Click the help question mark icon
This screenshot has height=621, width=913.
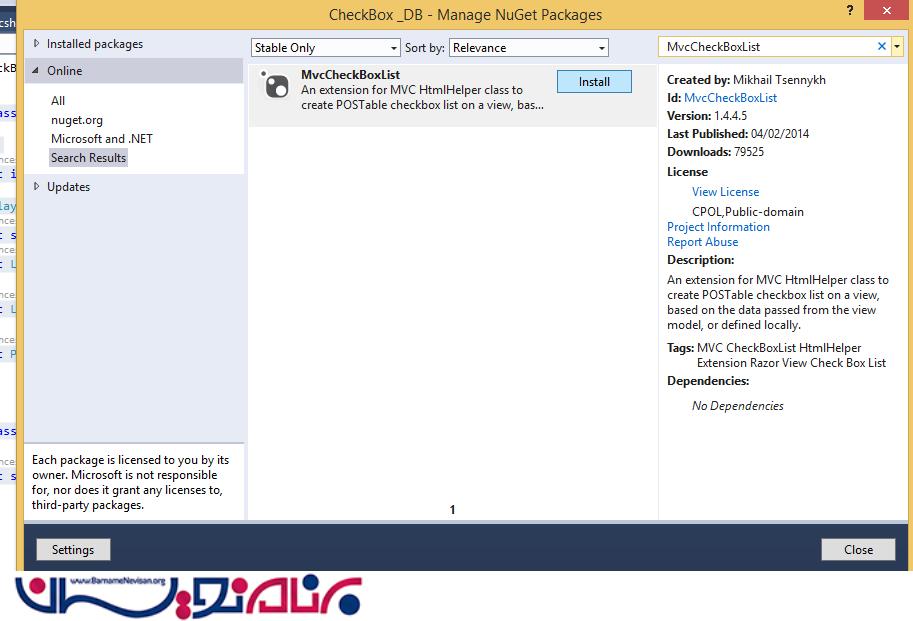851,9
